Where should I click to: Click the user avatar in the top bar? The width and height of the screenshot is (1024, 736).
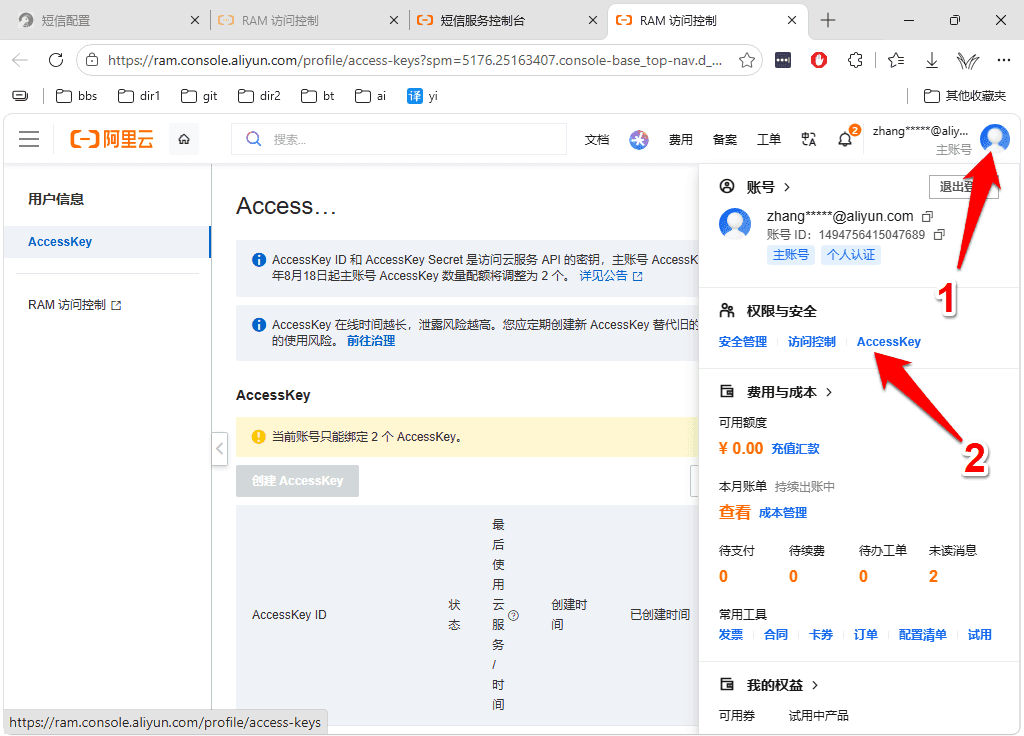[995, 138]
